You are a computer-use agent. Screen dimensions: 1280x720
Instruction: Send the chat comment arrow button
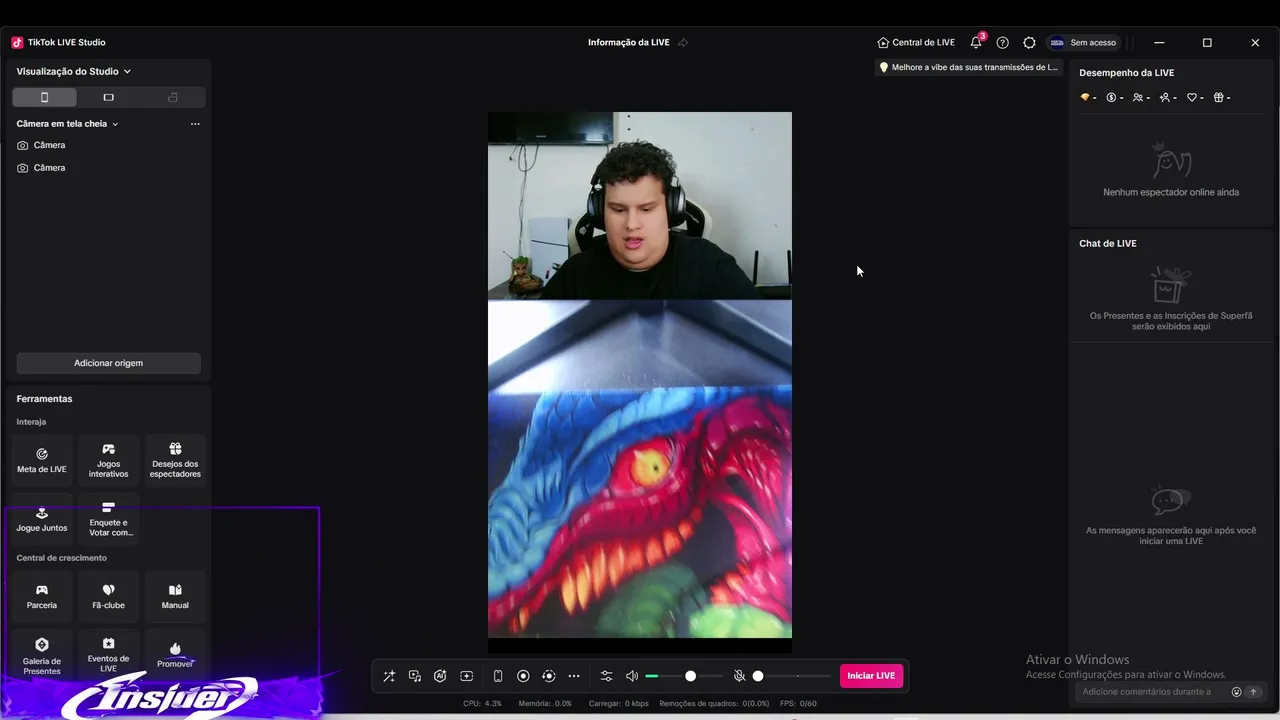click(1253, 692)
